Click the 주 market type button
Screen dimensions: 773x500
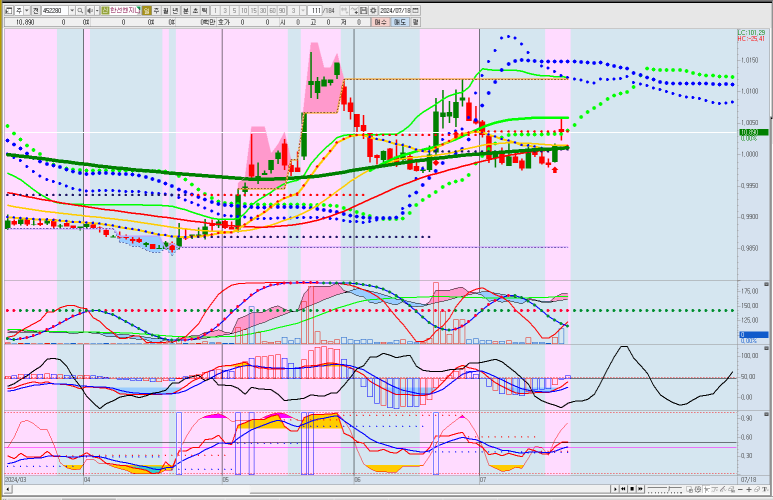[19, 10]
